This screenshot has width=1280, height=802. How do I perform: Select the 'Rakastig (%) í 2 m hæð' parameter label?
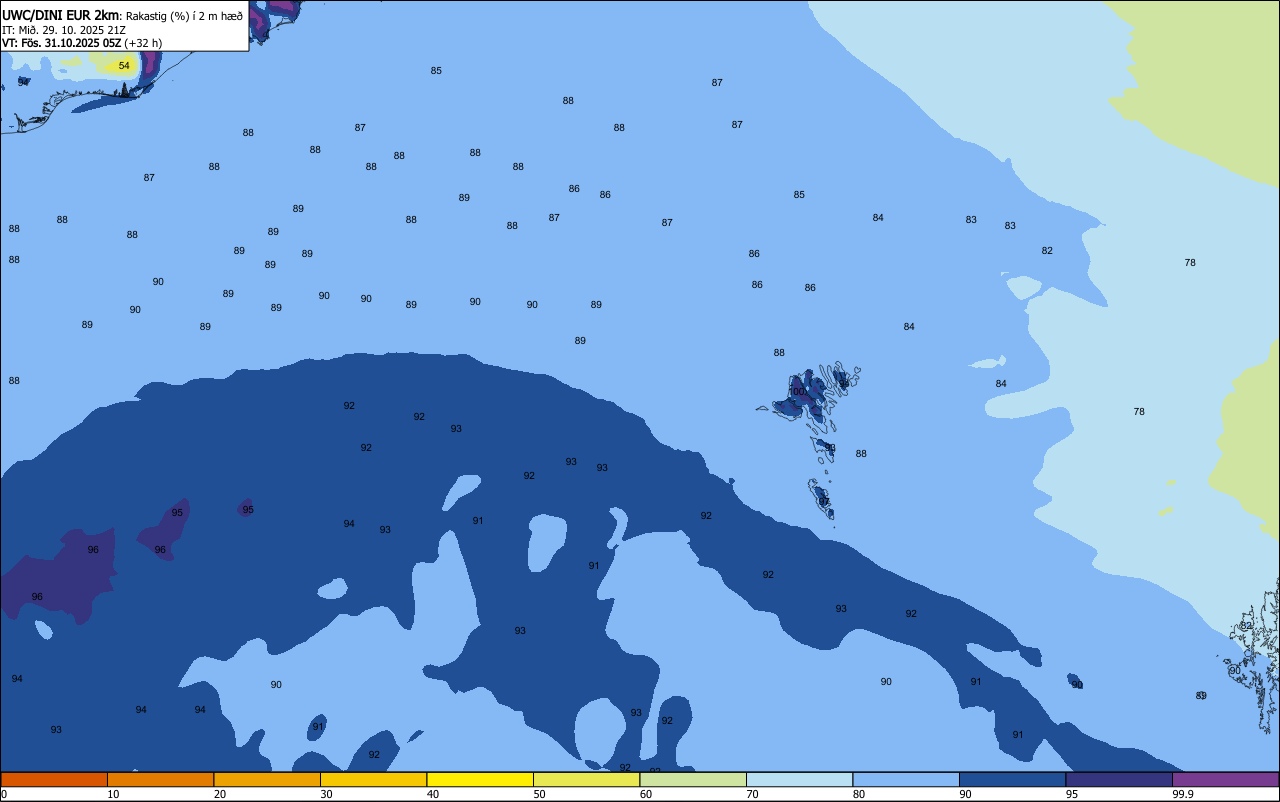coord(184,16)
